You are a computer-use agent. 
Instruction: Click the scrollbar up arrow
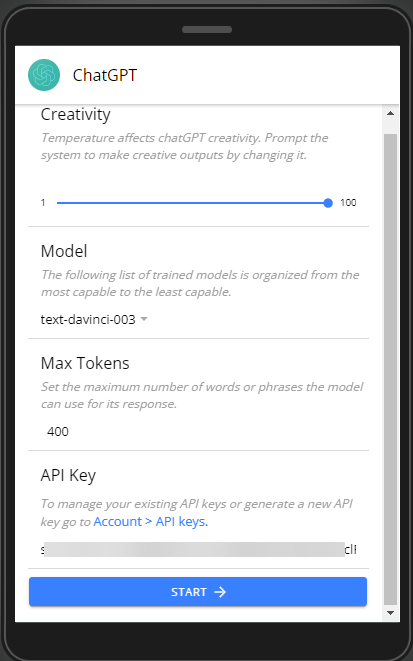click(x=390, y=113)
